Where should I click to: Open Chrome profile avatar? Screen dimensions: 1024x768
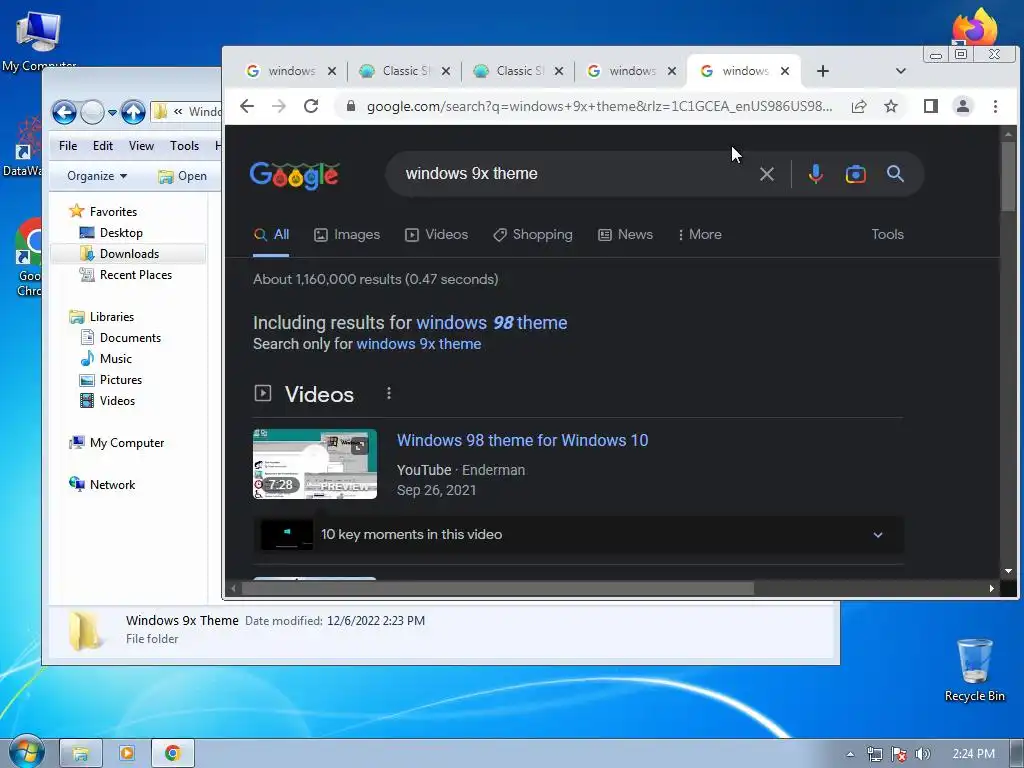coord(963,106)
